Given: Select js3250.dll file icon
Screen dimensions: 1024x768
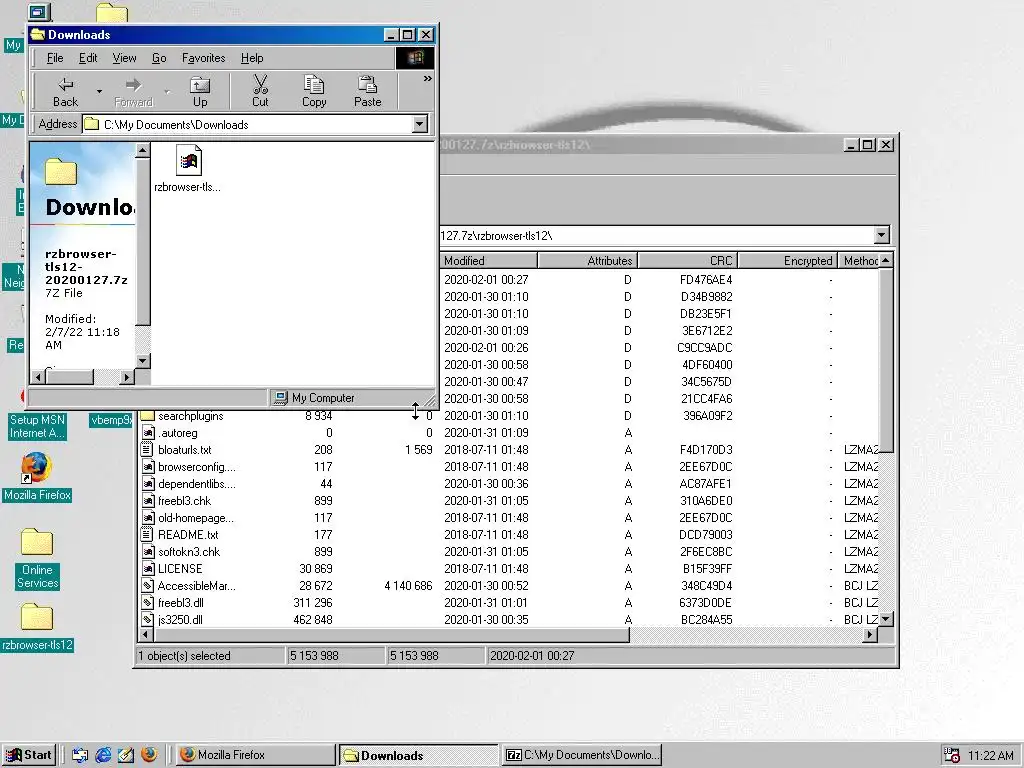Looking at the screenshot, I should 148,620.
